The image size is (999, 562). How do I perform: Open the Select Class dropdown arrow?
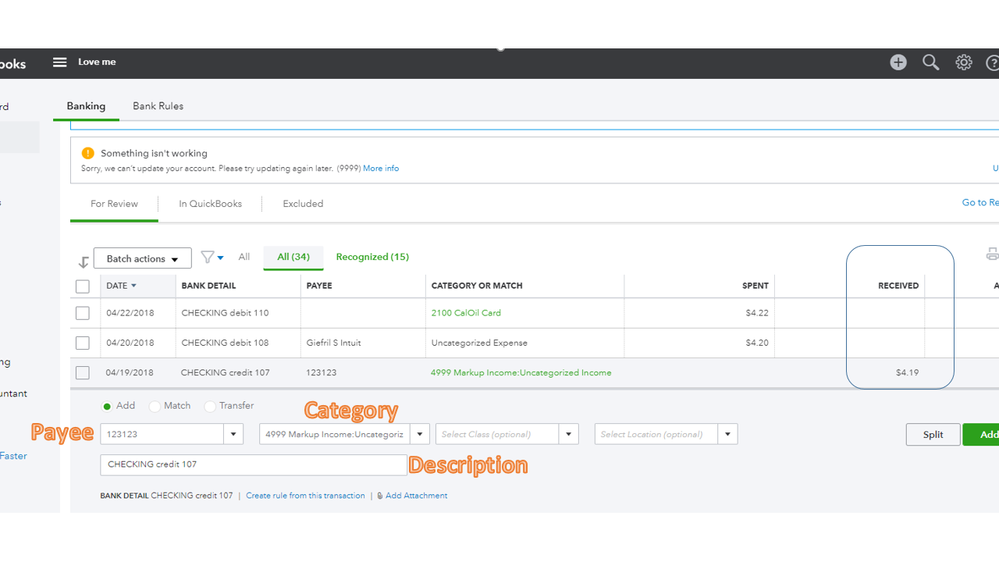(x=568, y=434)
